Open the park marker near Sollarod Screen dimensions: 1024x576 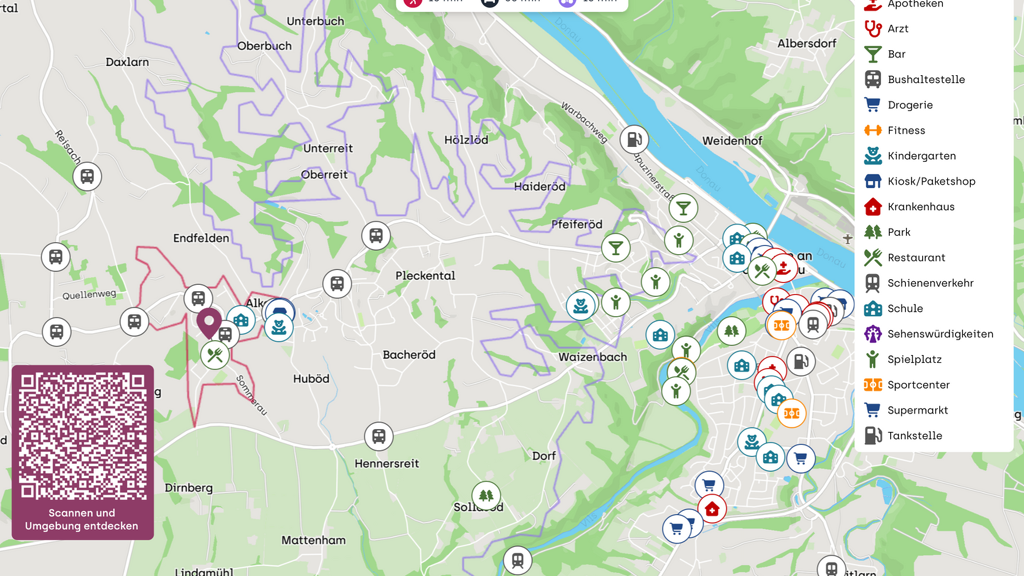pyautogui.click(x=486, y=496)
